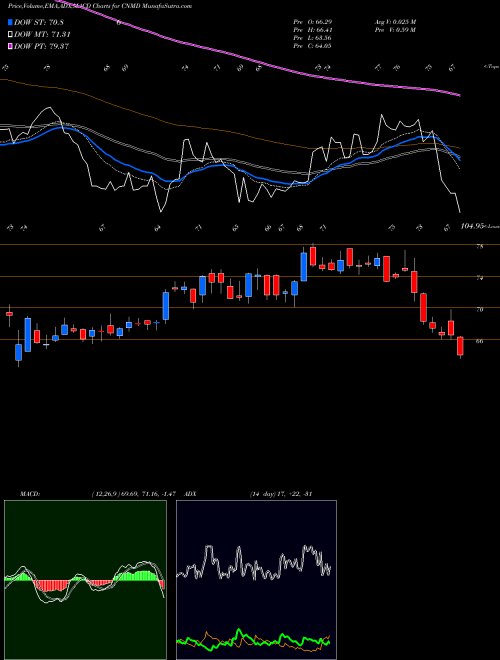Image resolution: width=500 pixels, height=660 pixels.
Task: Click the 'ADX' panel heading
Action: 191,494
